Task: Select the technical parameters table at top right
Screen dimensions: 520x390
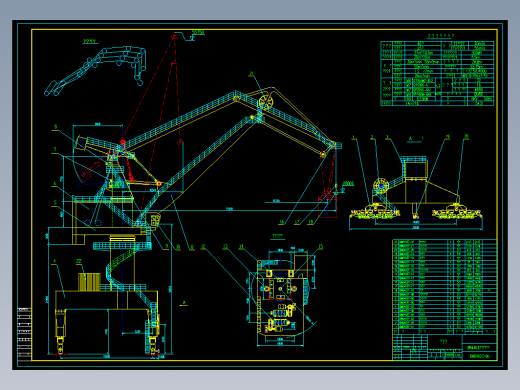Action: (x=437, y=73)
